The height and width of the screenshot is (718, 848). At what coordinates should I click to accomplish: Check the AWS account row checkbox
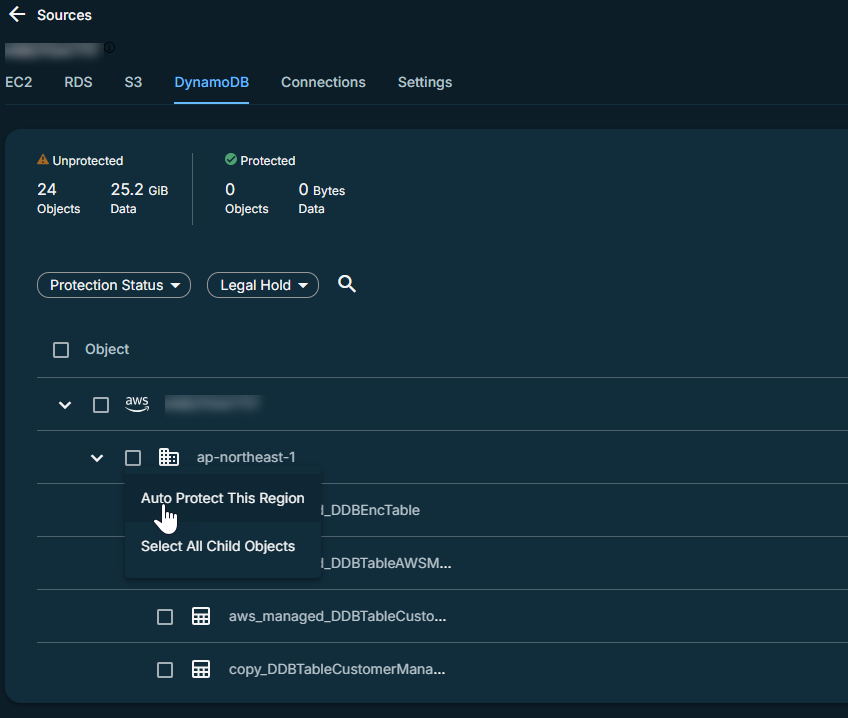click(x=101, y=405)
